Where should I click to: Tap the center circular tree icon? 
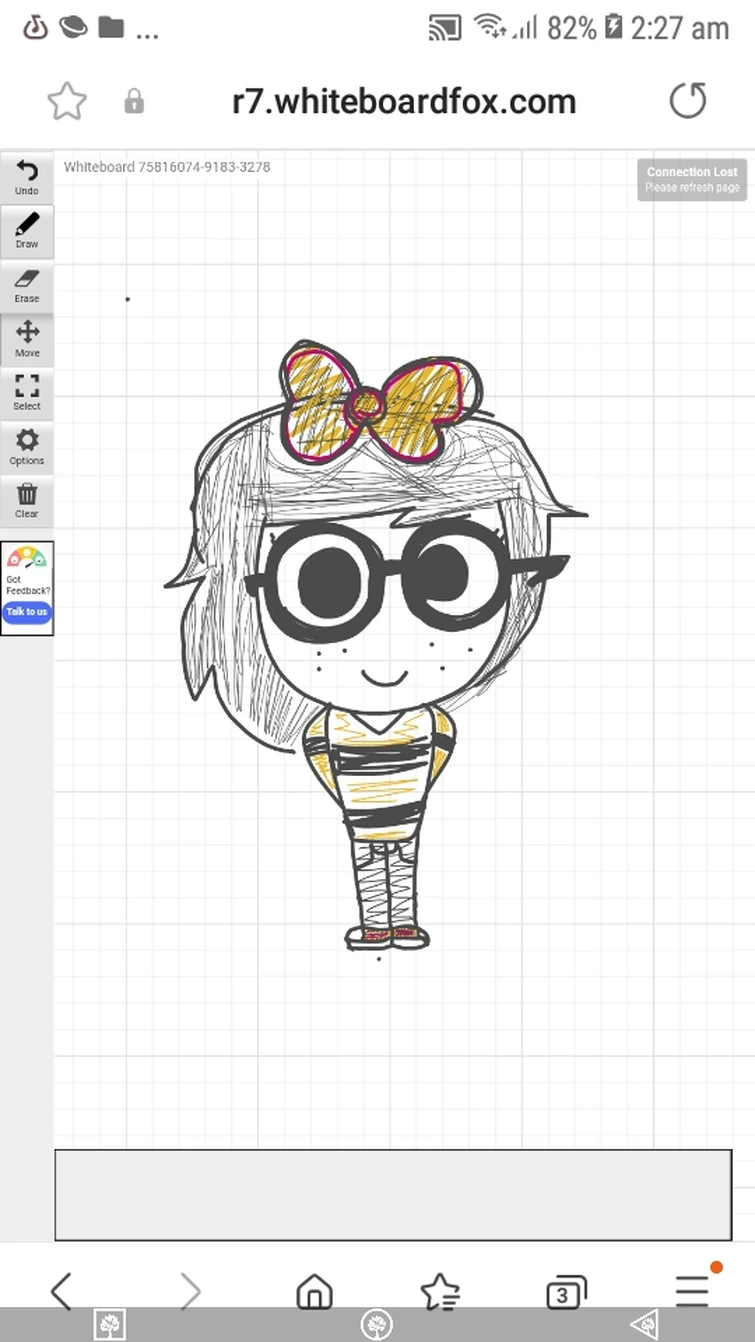[376, 1325]
